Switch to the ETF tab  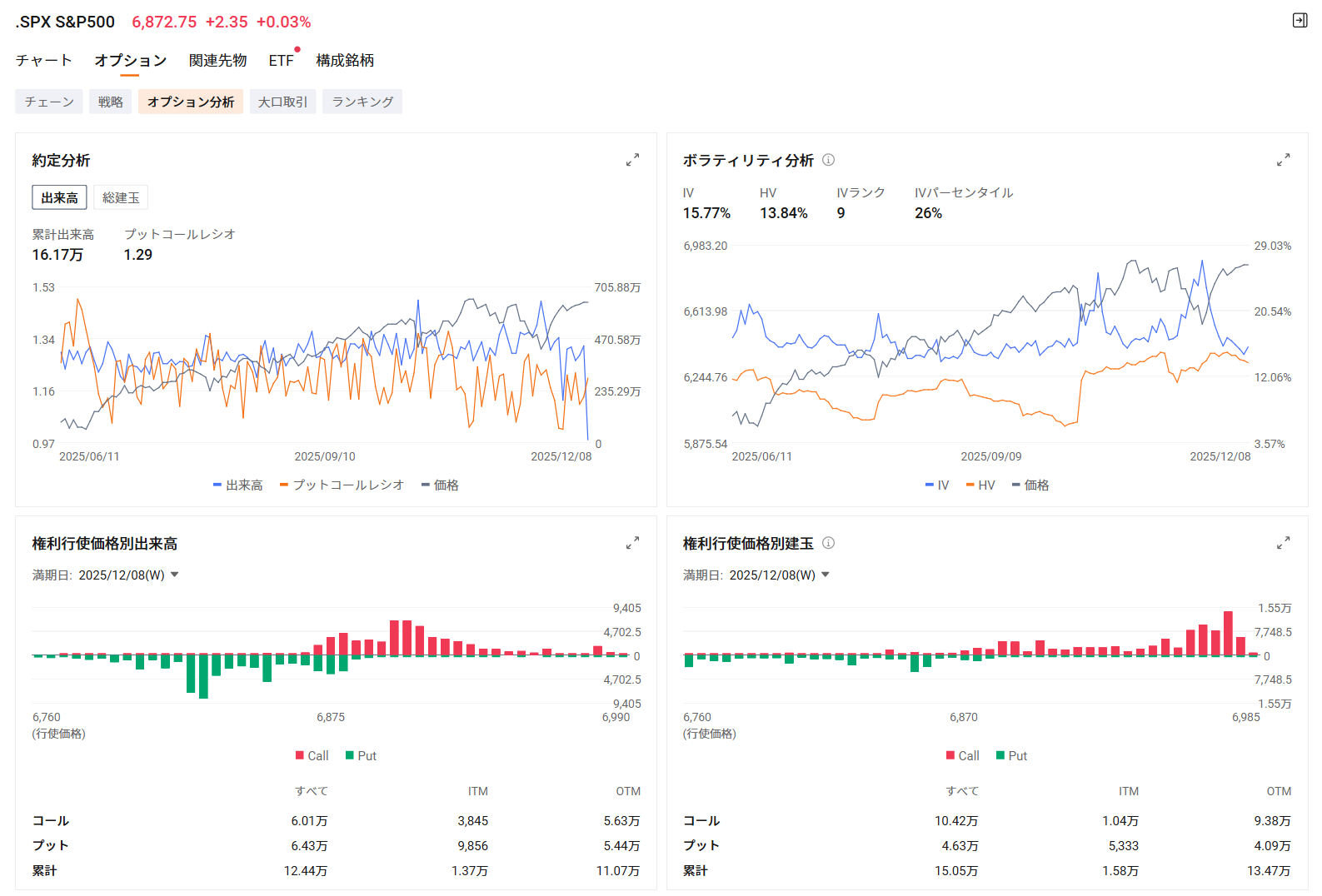(281, 60)
